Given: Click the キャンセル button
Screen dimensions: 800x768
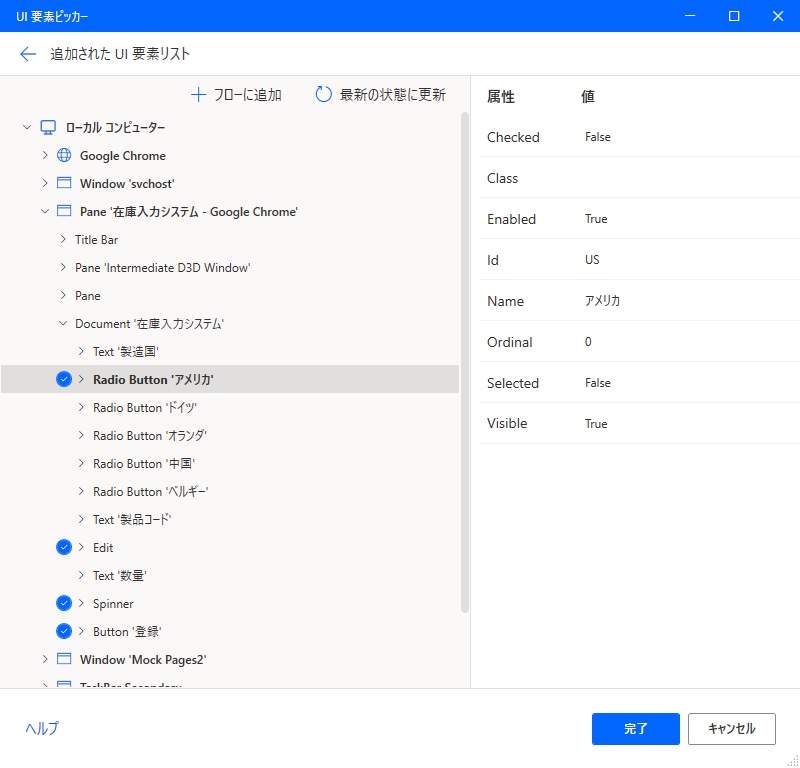Looking at the screenshot, I should (x=732, y=729).
